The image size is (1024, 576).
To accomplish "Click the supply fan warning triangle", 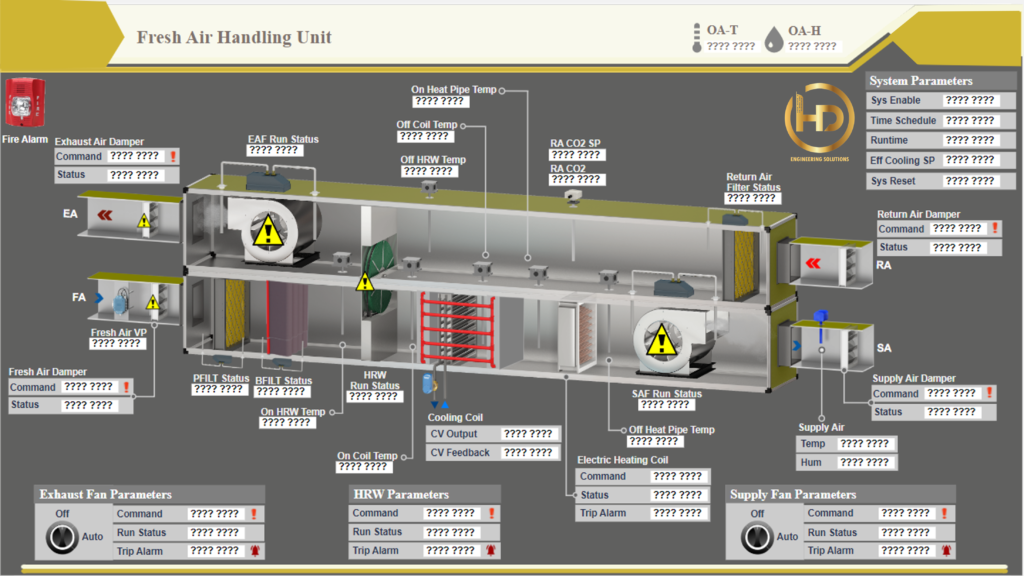I will [659, 343].
